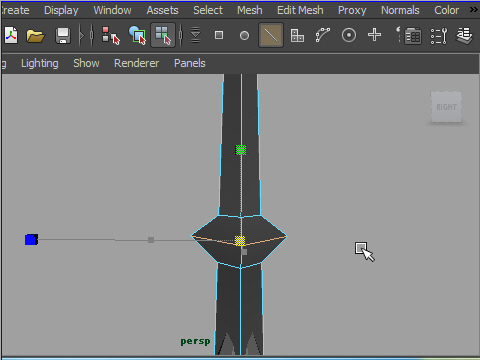The height and width of the screenshot is (360, 480).
Task: Click the yellow center manipulator handle
Action: coord(240,241)
